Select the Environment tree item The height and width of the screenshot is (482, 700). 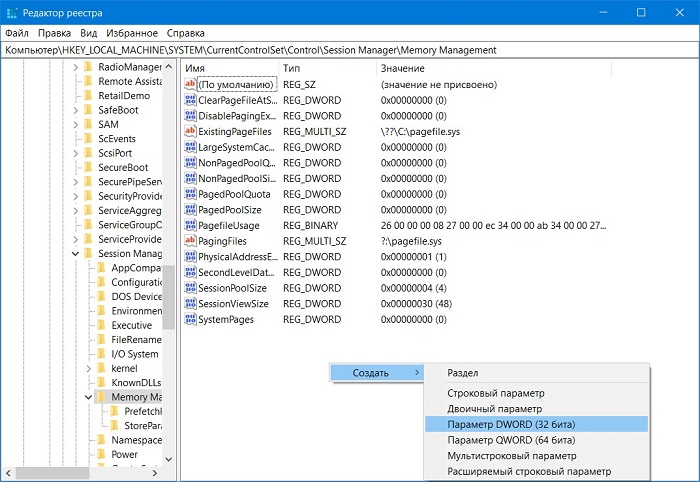tap(136, 311)
